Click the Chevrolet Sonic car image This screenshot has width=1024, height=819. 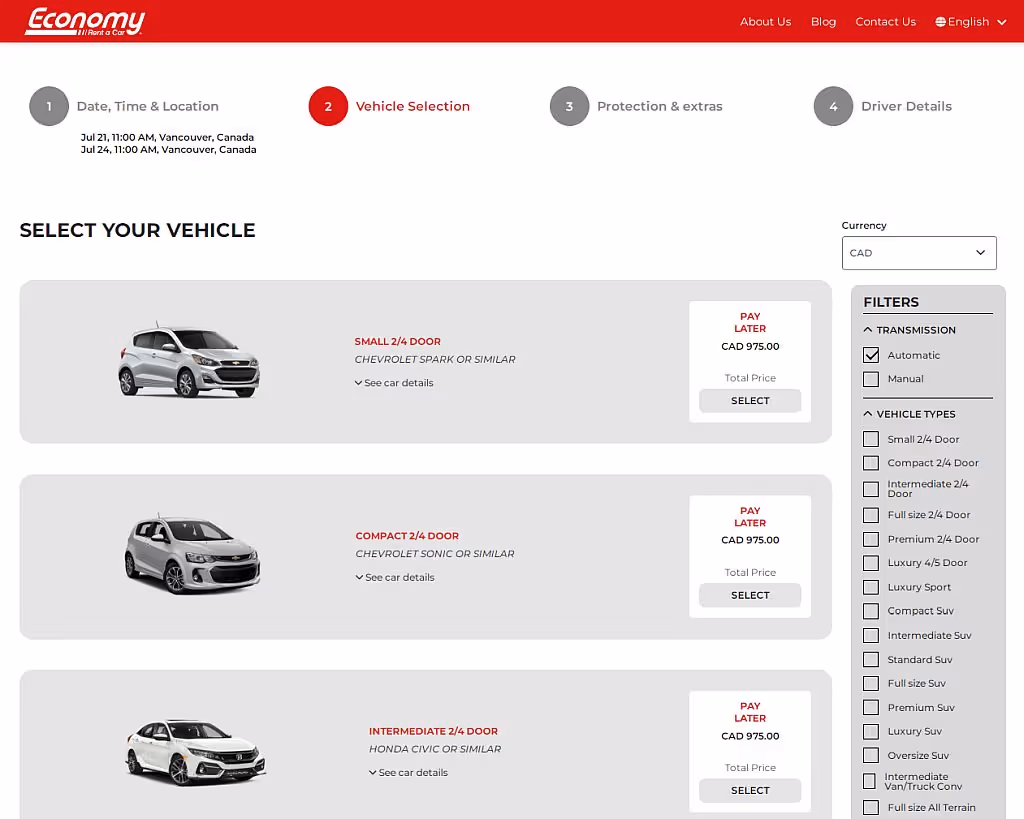[x=192, y=554]
